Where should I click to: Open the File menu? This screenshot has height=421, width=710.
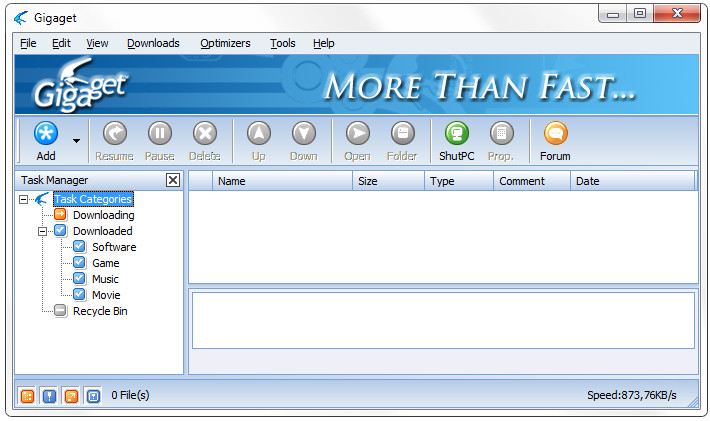point(28,43)
